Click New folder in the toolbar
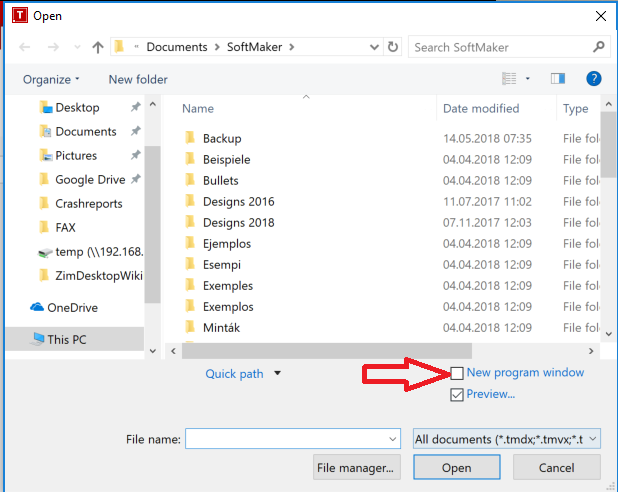The height and width of the screenshot is (492, 618). (x=136, y=79)
